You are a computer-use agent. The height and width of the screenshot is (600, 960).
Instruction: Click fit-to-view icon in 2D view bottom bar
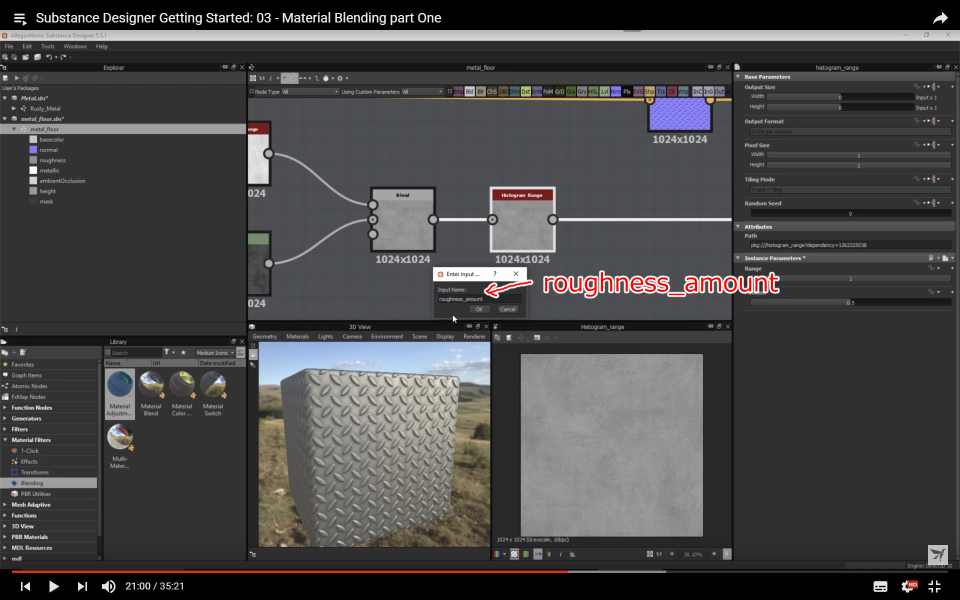(x=650, y=554)
